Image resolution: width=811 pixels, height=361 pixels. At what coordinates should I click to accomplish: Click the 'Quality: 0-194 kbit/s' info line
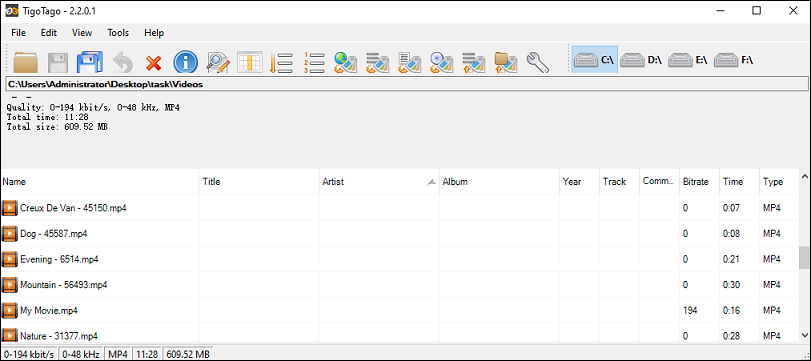point(93,108)
